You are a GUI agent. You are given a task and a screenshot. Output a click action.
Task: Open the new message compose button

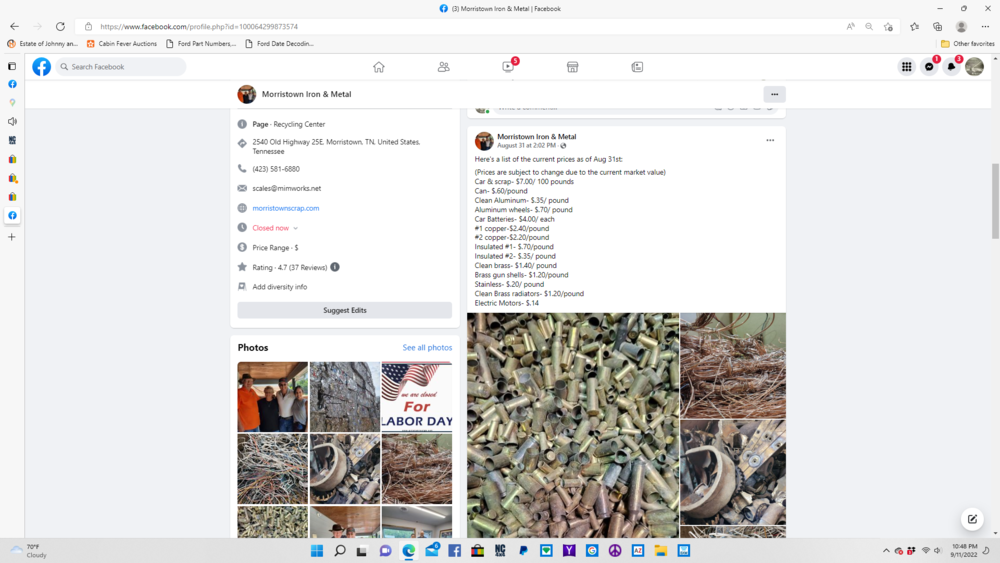pyautogui.click(x=972, y=519)
